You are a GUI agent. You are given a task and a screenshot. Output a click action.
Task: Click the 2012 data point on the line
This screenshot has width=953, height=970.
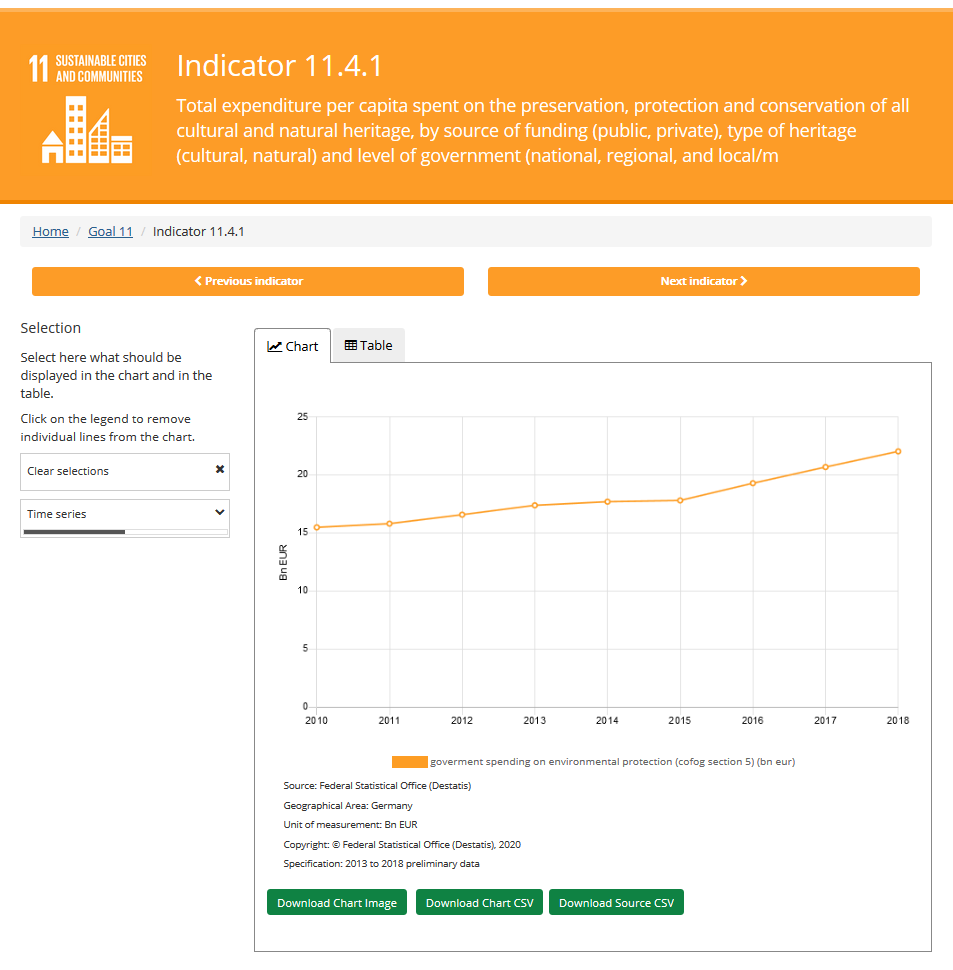tap(462, 515)
